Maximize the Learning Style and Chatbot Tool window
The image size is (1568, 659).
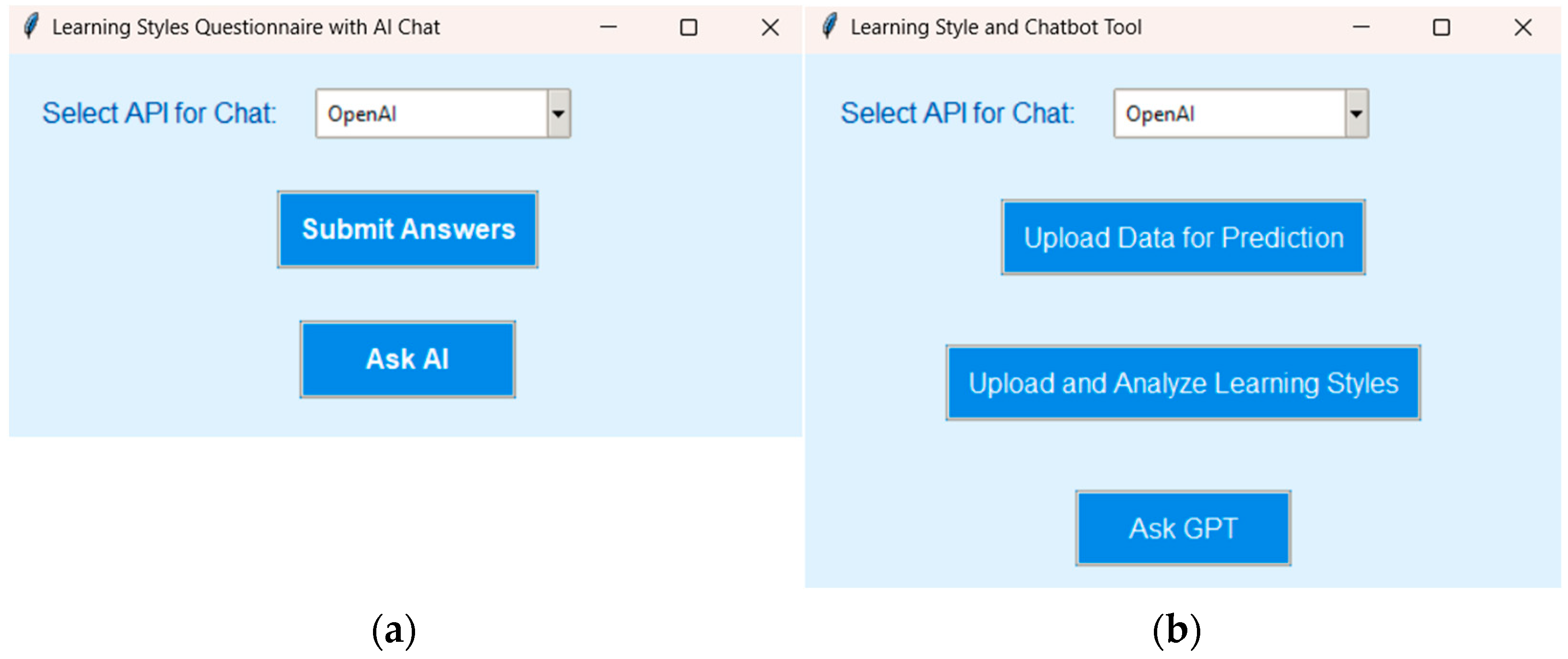(1441, 27)
